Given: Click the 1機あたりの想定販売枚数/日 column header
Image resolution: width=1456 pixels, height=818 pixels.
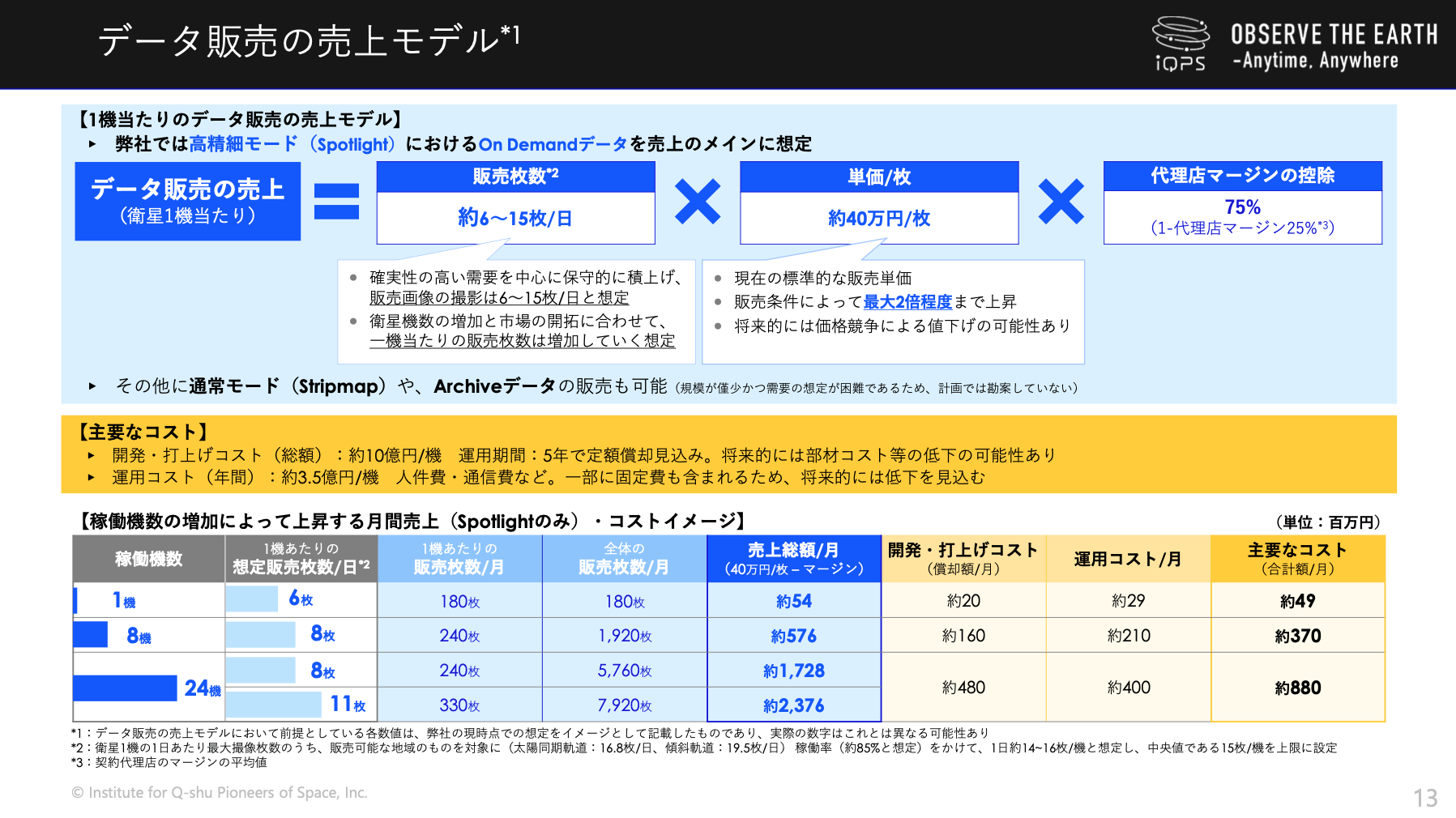Looking at the screenshot, I should [301, 559].
